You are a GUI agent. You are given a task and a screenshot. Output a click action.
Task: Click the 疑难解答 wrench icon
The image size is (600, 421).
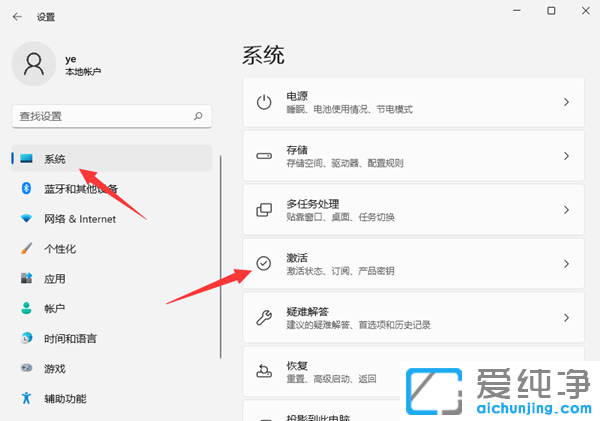point(264,318)
